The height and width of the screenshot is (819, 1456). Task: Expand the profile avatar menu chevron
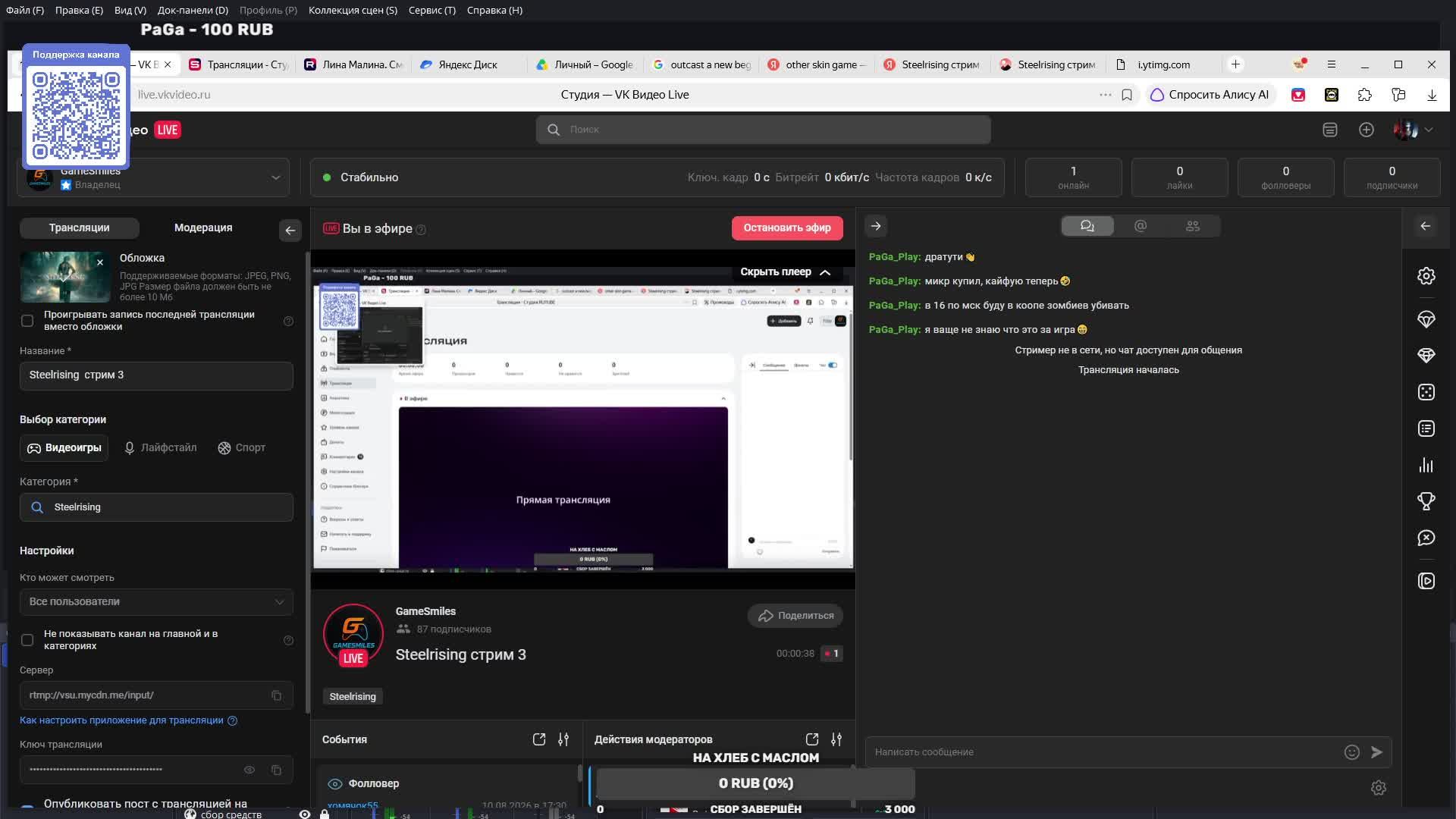tap(1429, 130)
